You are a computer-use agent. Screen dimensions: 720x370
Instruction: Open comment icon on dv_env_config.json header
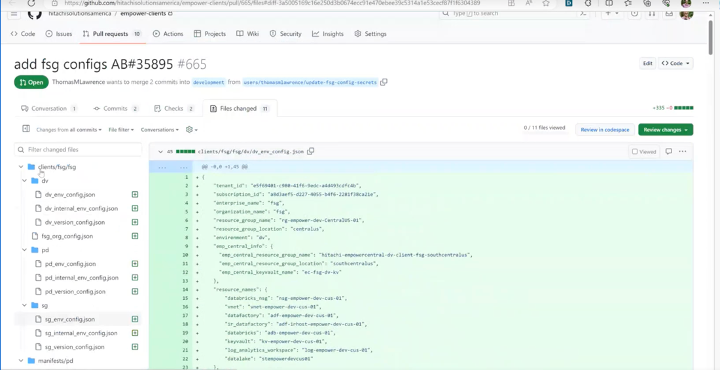coord(669,151)
